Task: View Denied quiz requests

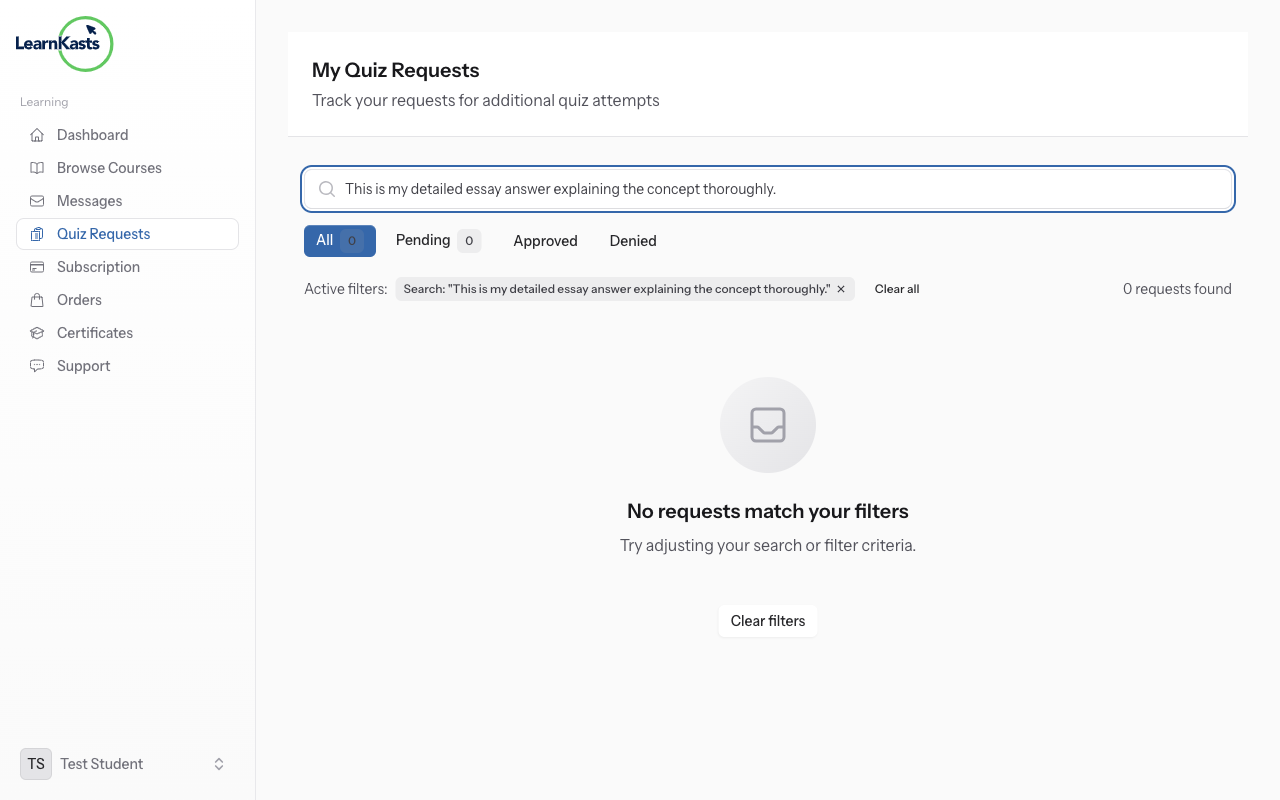Action: point(632,240)
